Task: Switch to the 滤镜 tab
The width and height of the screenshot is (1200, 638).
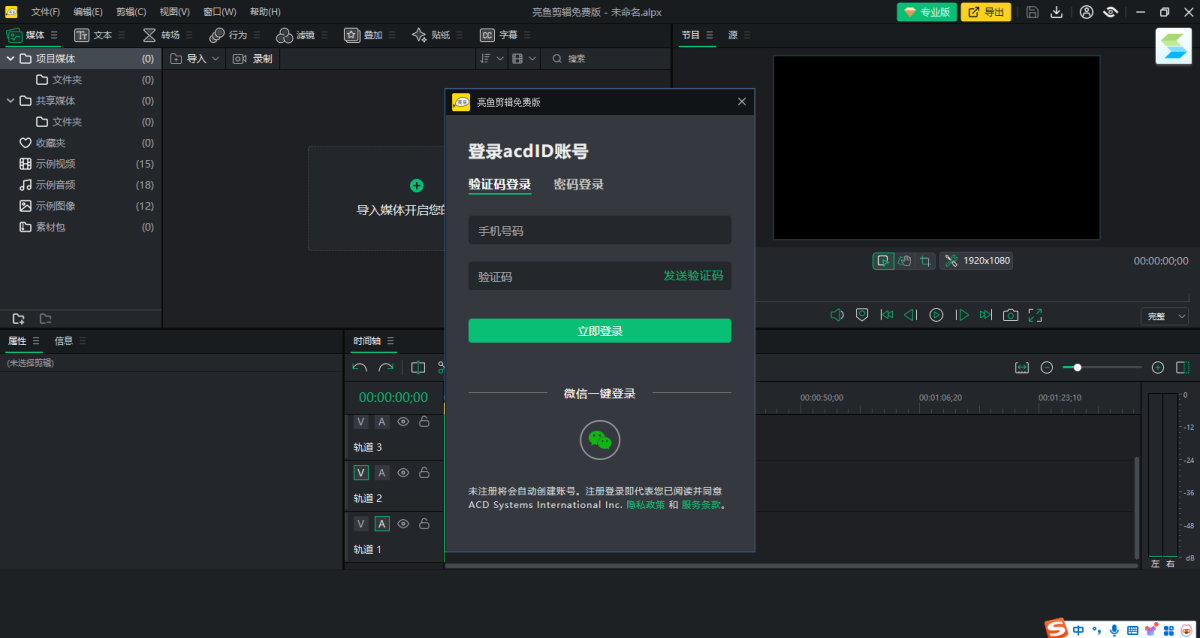Action: coord(295,35)
